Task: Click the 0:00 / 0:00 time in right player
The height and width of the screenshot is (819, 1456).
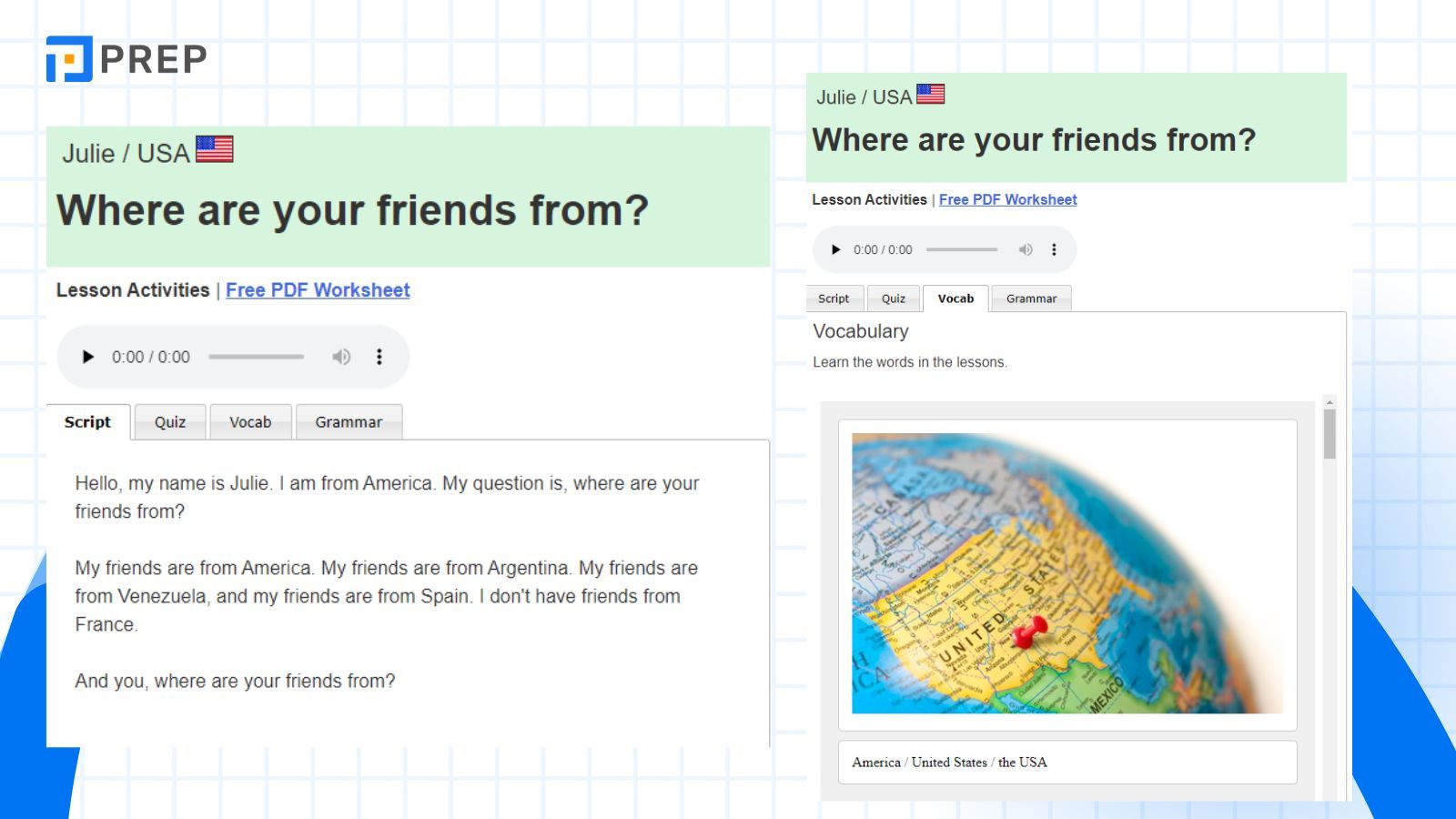Action: 883,249
